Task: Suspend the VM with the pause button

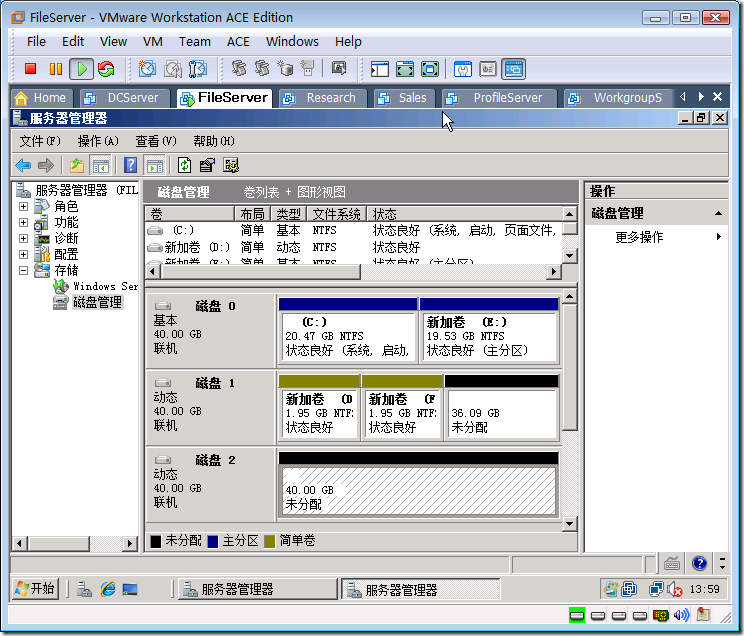Action: coord(56,69)
